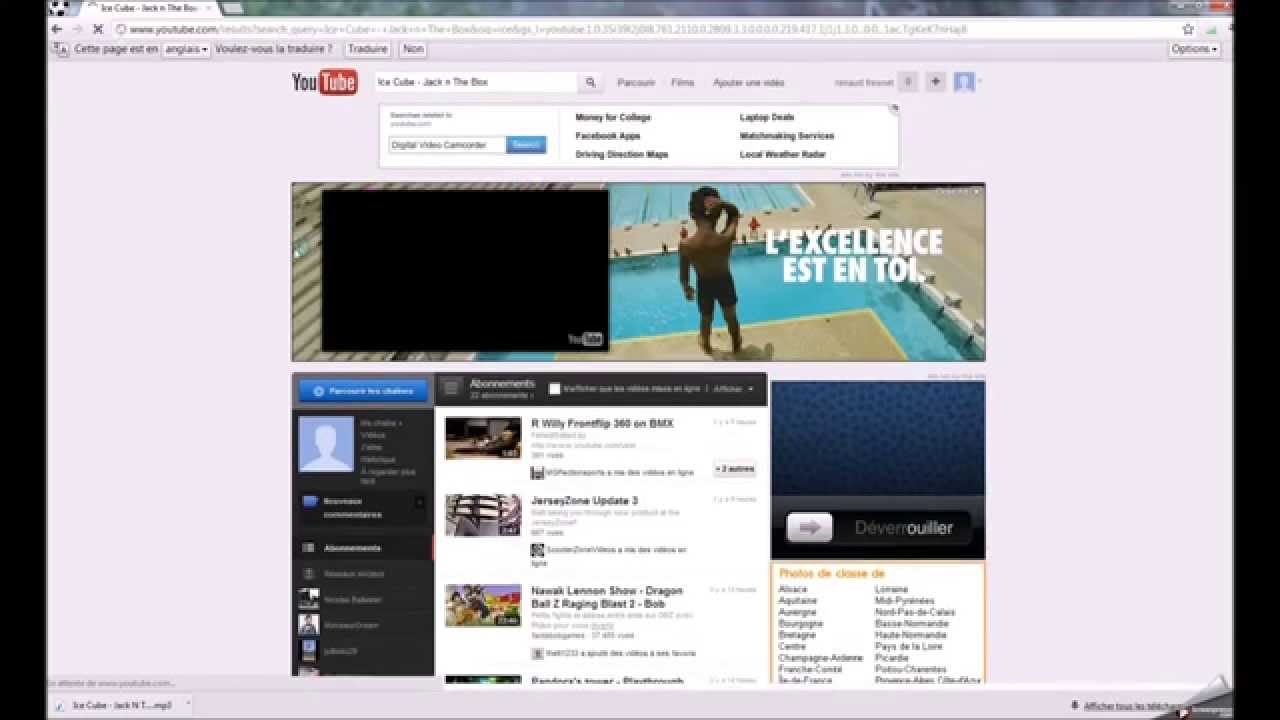
Task: Go back using the browser back arrow
Action: click(x=57, y=29)
